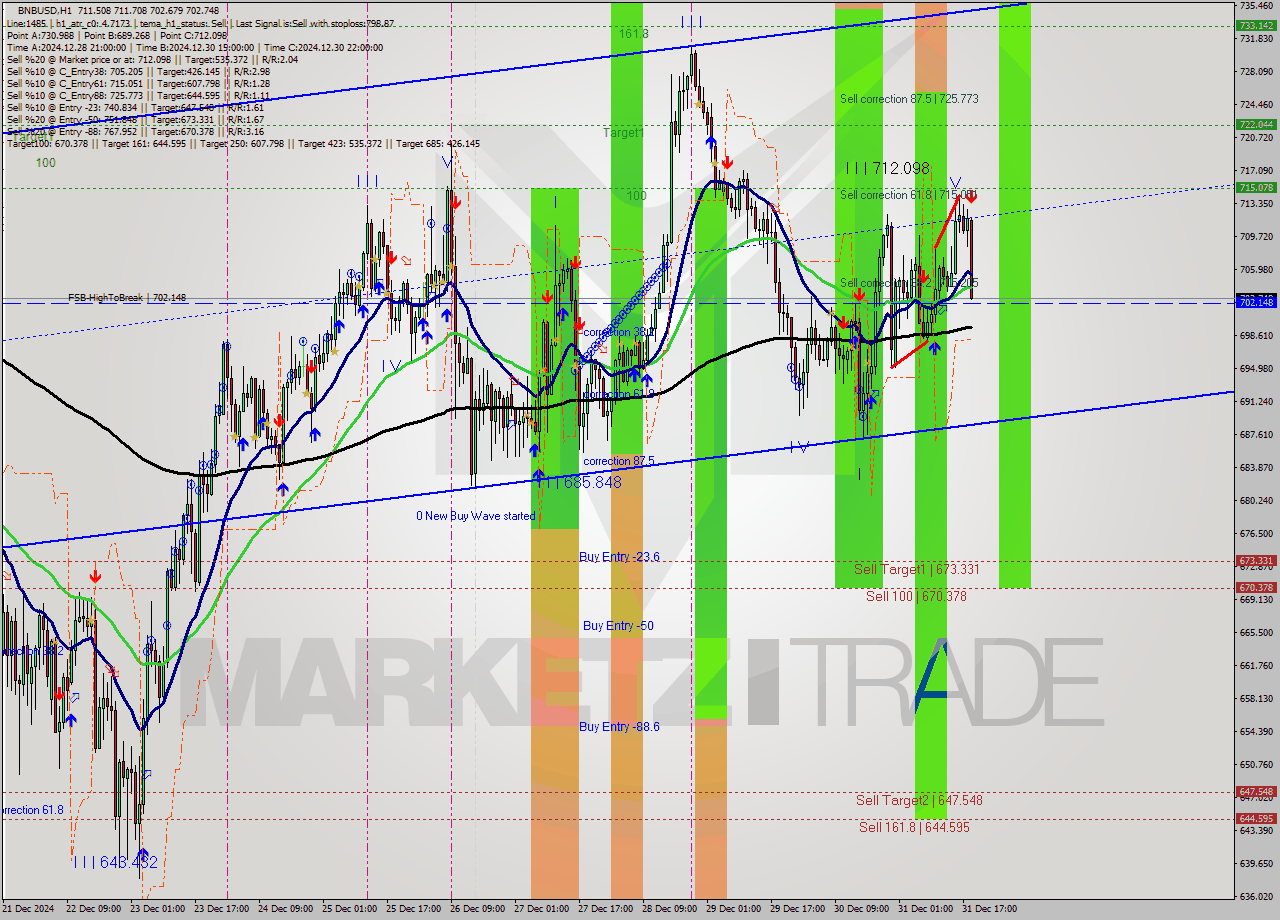The width and height of the screenshot is (1280, 920).
Task: Click the 658.130 price axis value
Action: point(1257,699)
